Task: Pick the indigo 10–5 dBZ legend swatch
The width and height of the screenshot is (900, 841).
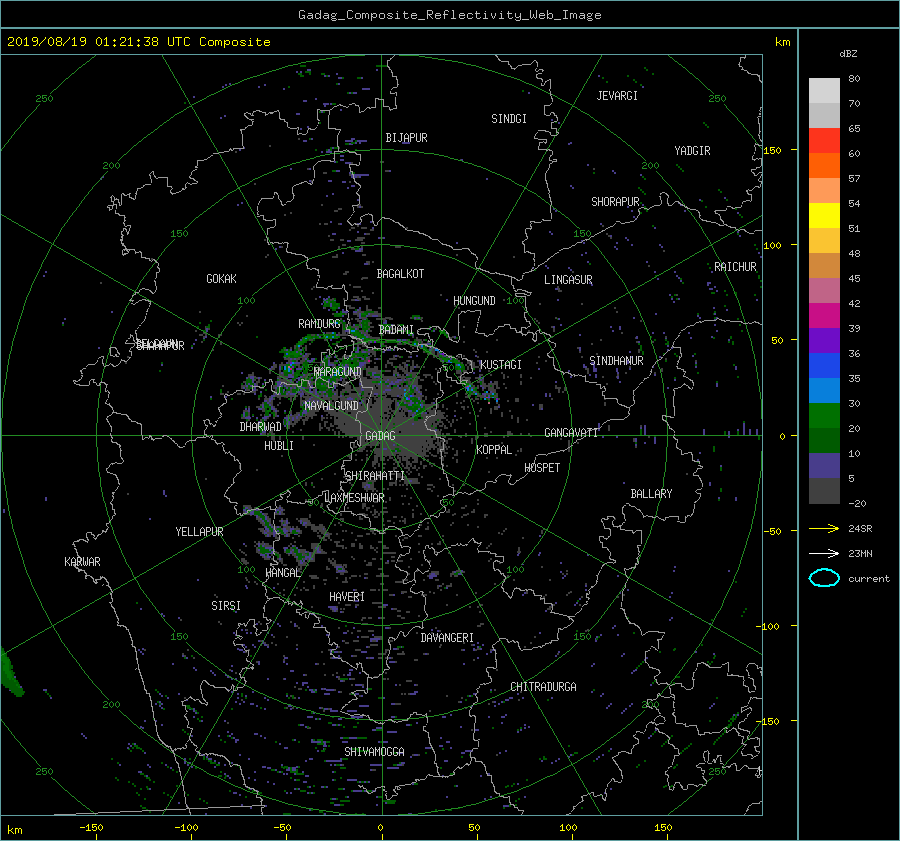Action: [824, 466]
